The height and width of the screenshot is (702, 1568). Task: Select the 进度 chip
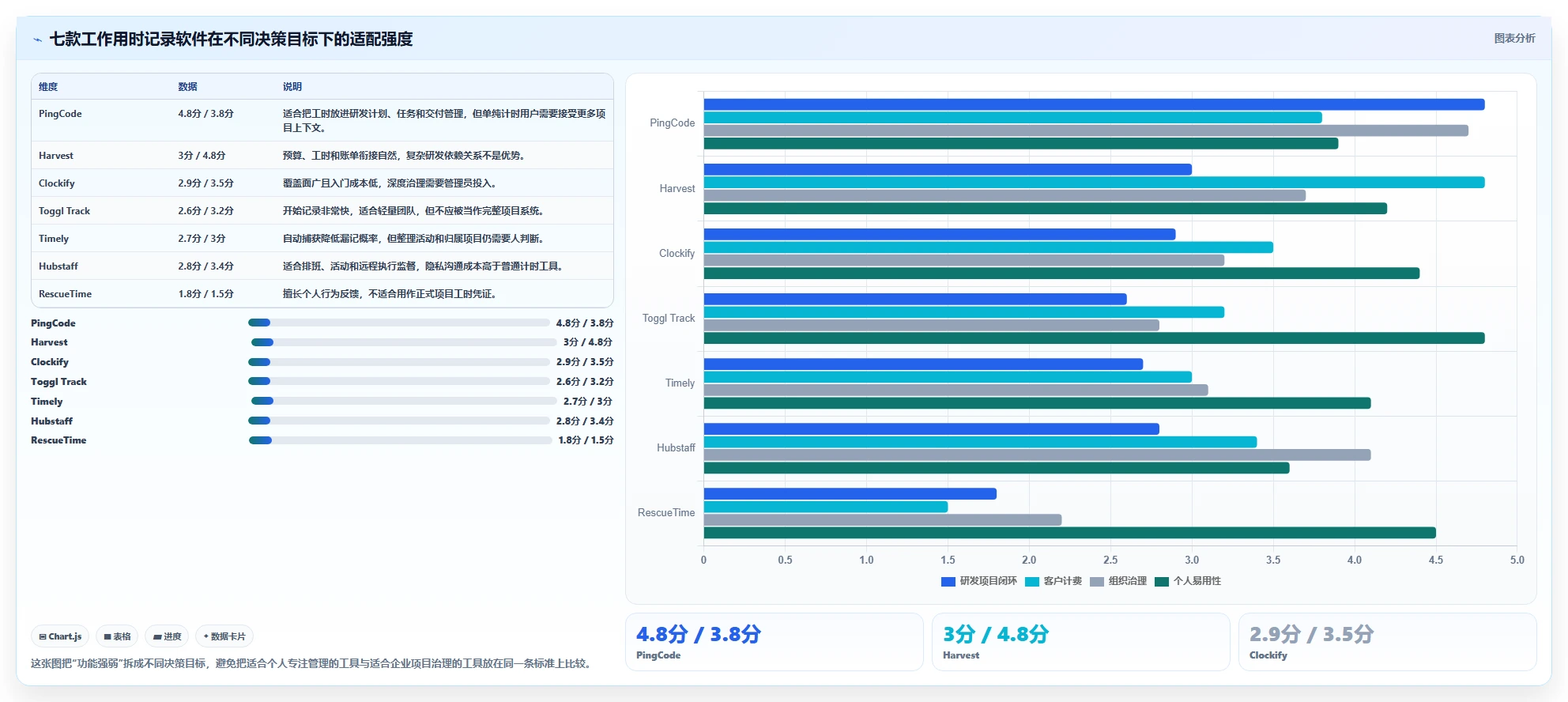tap(167, 636)
